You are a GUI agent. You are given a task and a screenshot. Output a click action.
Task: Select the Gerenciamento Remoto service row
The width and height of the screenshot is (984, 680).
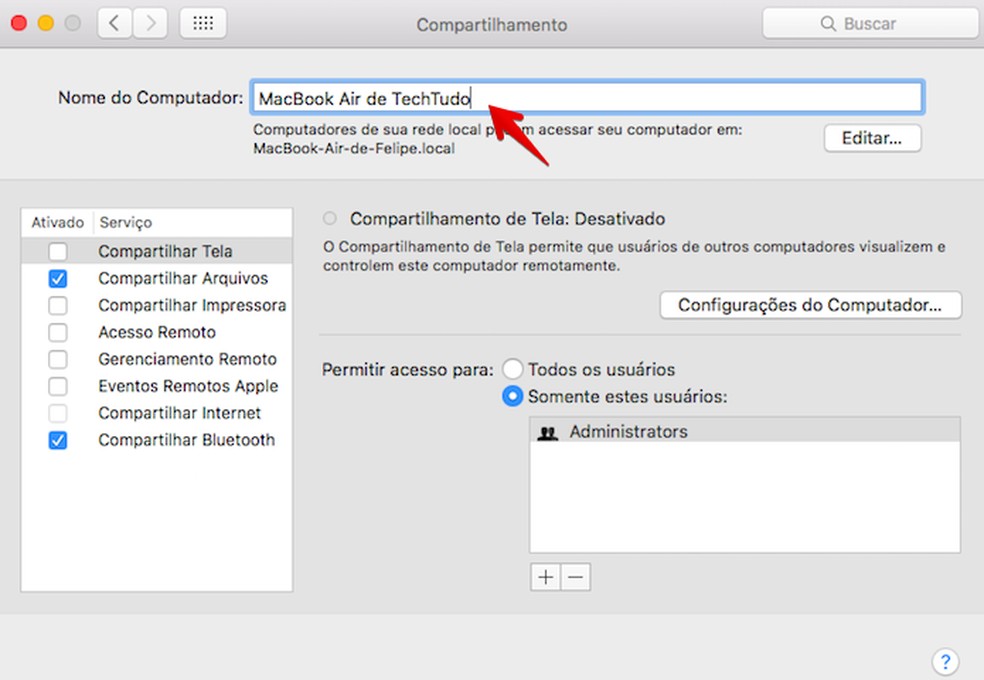click(x=157, y=359)
